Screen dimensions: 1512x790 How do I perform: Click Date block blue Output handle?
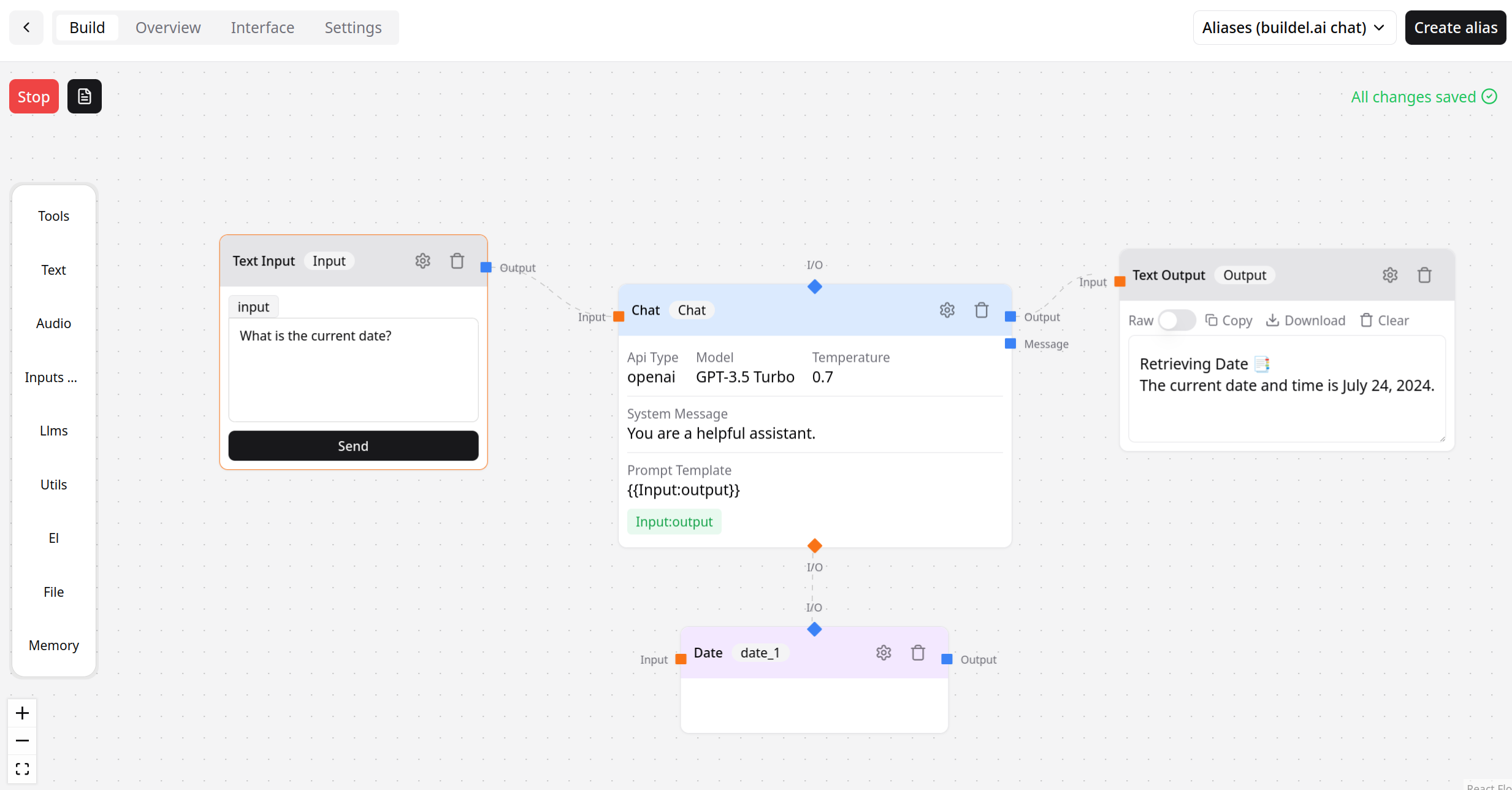(x=947, y=659)
